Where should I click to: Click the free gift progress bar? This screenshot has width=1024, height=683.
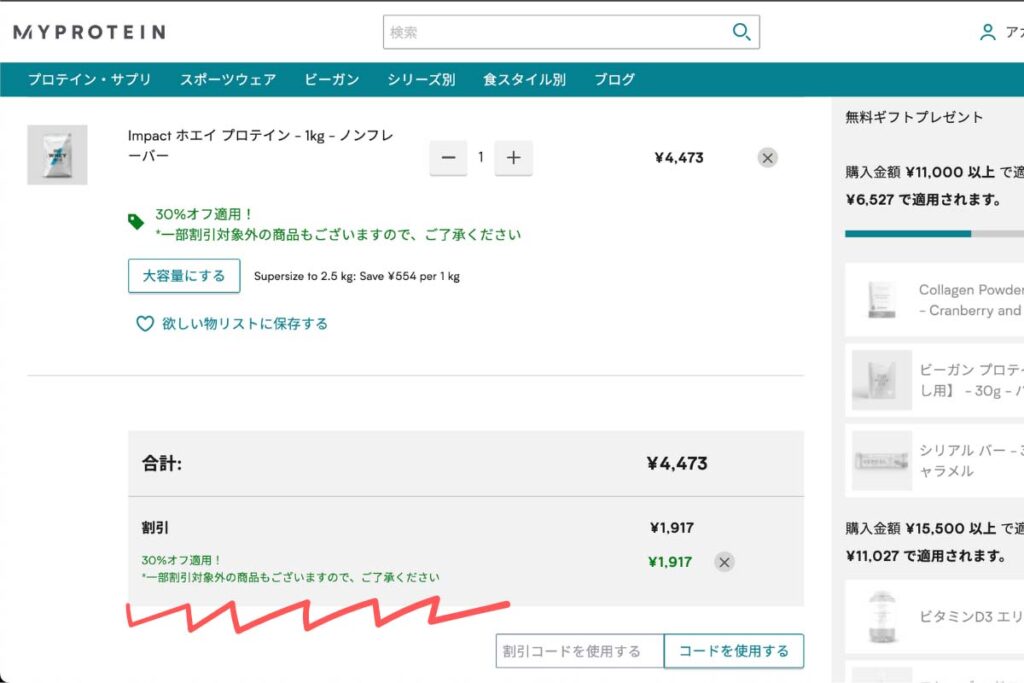(935, 233)
